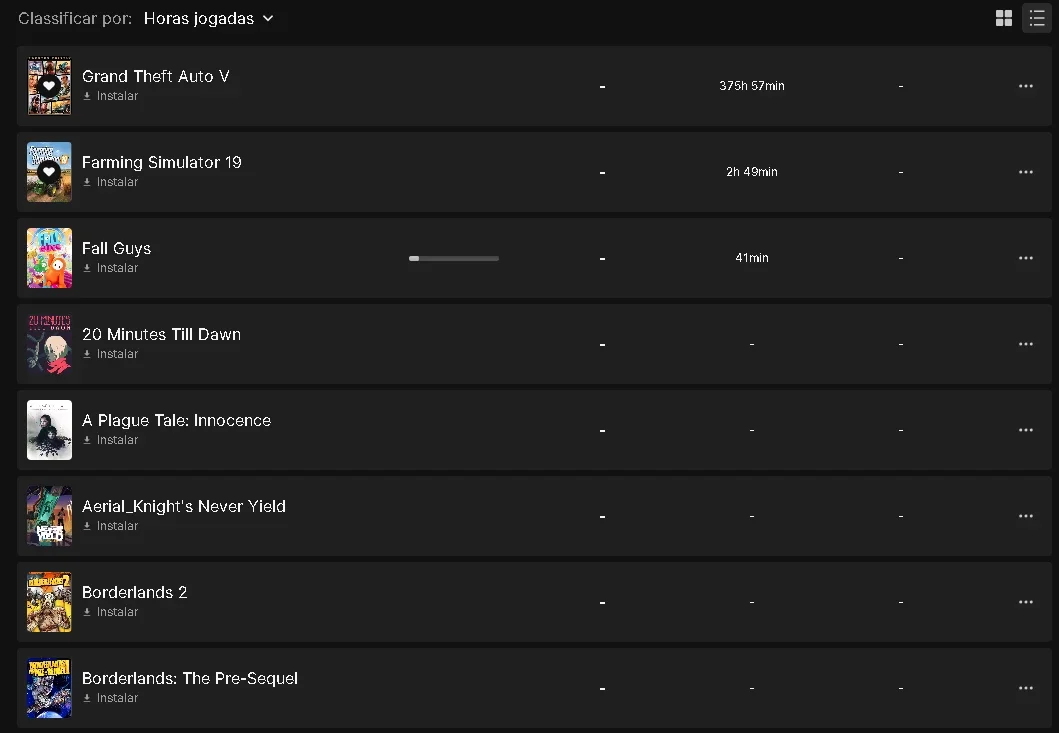
Task: Click Instalar under Fall Guys
Action: 110,268
